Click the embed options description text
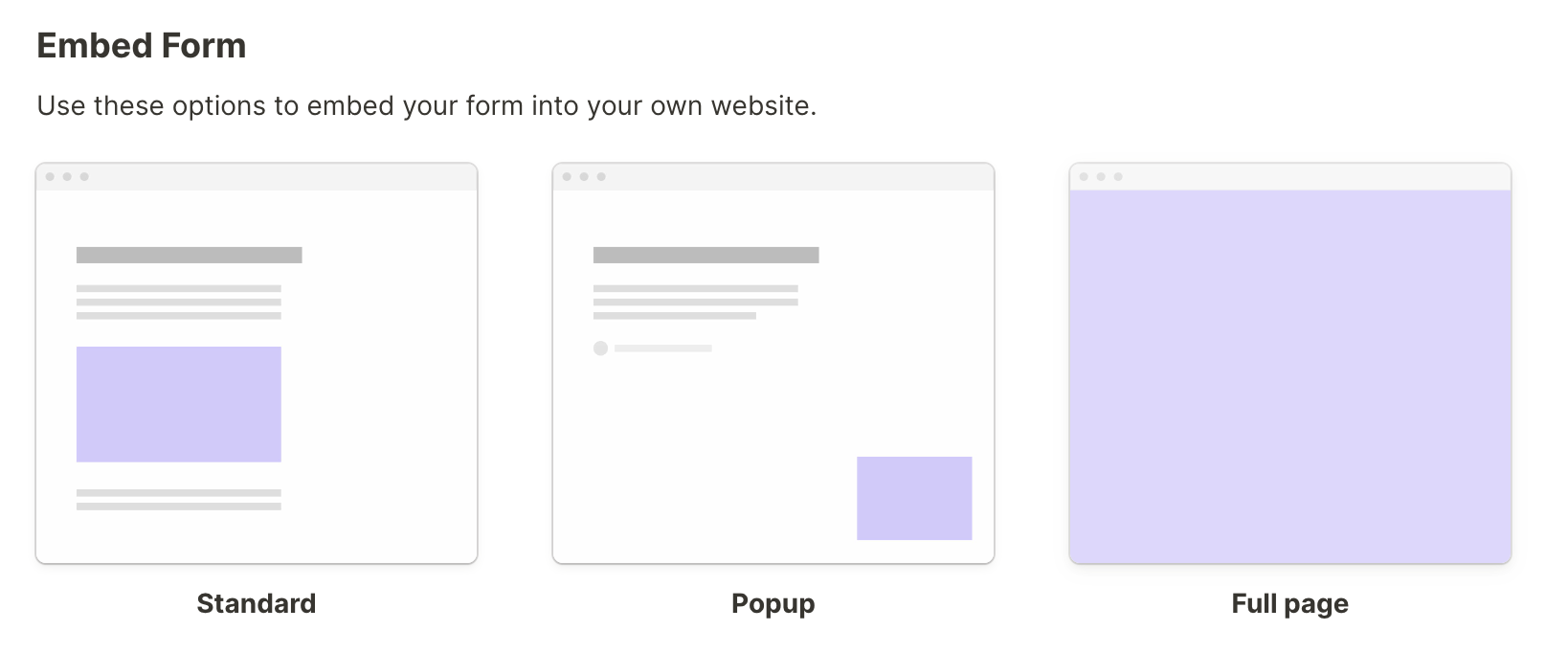This screenshot has width=1568, height=653. [x=426, y=105]
